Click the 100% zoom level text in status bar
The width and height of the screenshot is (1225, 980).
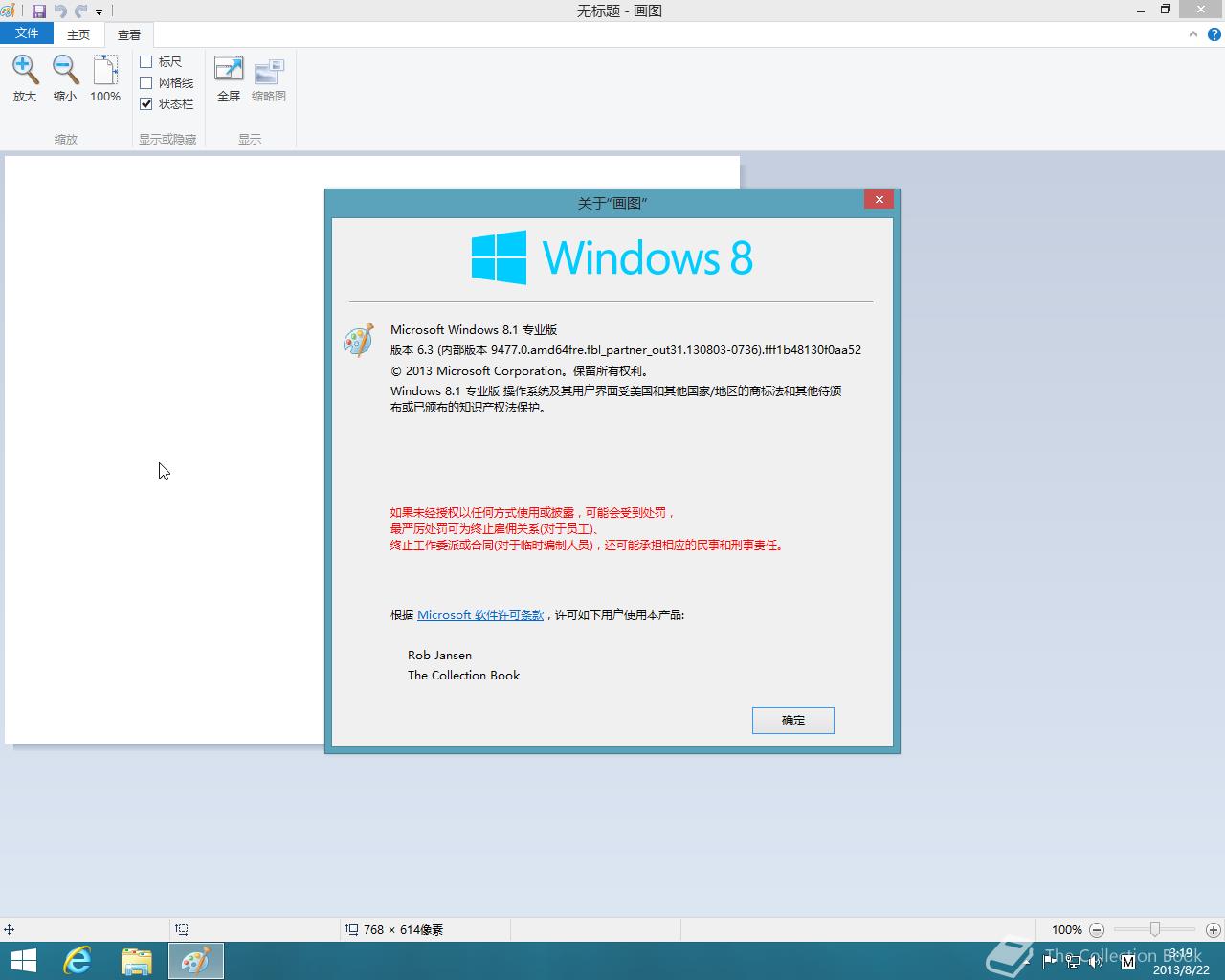click(x=1066, y=929)
